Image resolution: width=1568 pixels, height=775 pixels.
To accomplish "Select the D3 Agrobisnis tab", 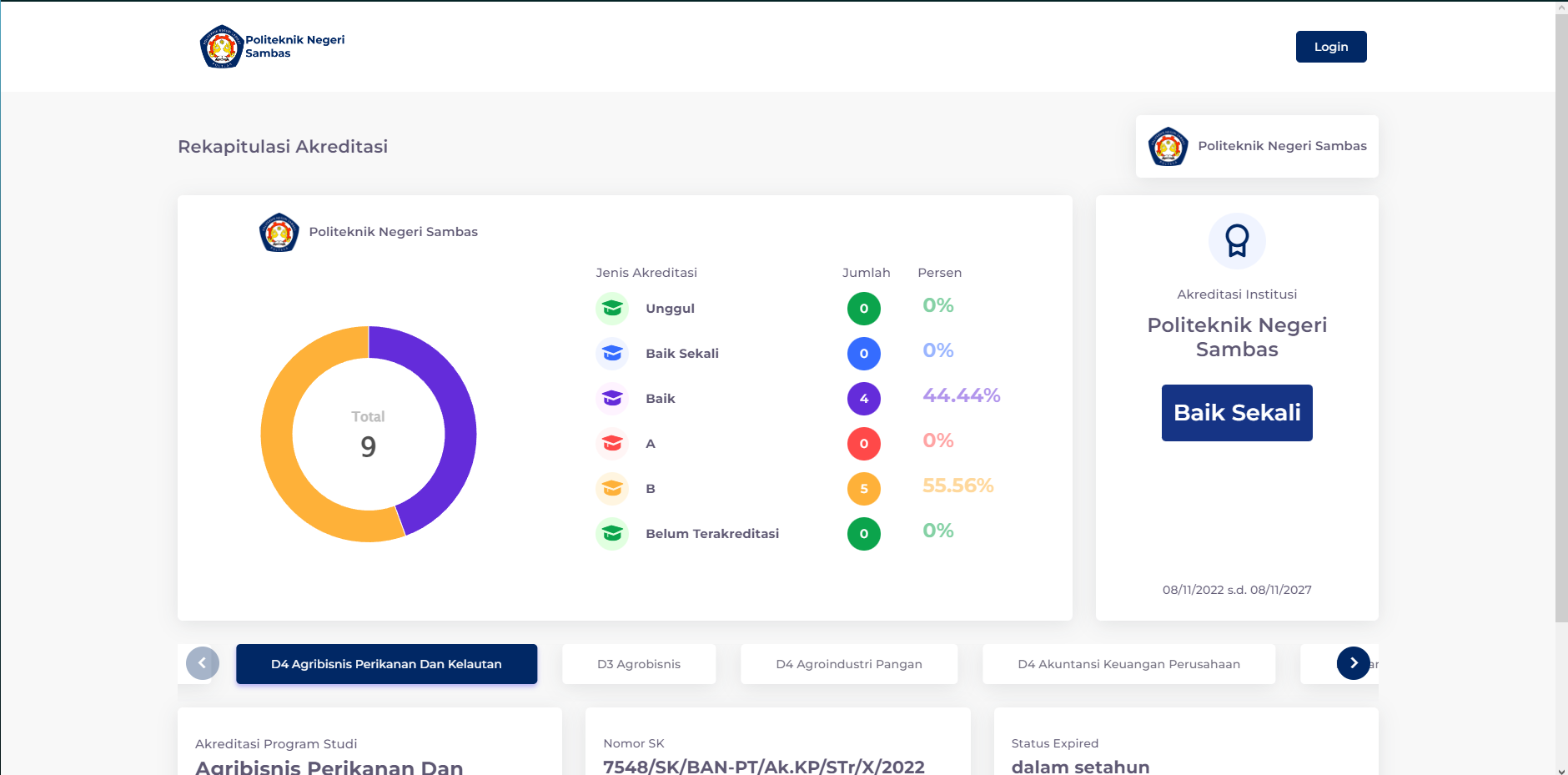I will (x=639, y=664).
